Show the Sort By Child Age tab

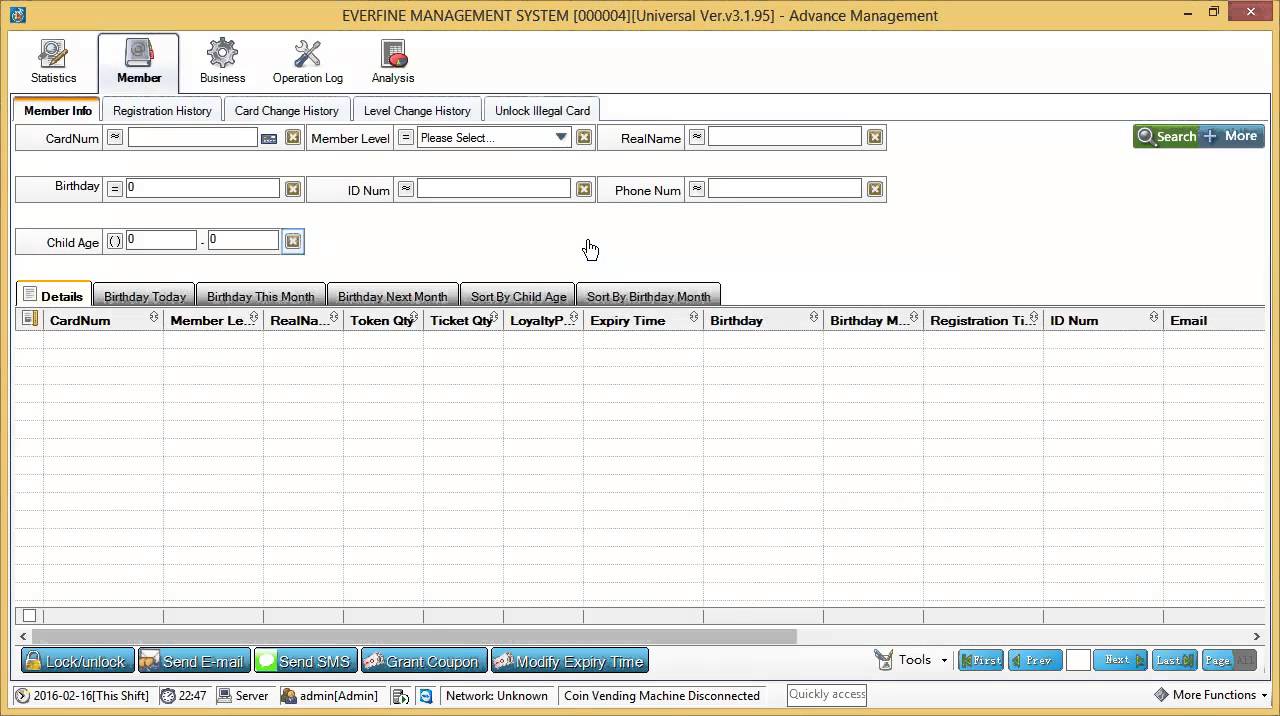pyautogui.click(x=518, y=296)
